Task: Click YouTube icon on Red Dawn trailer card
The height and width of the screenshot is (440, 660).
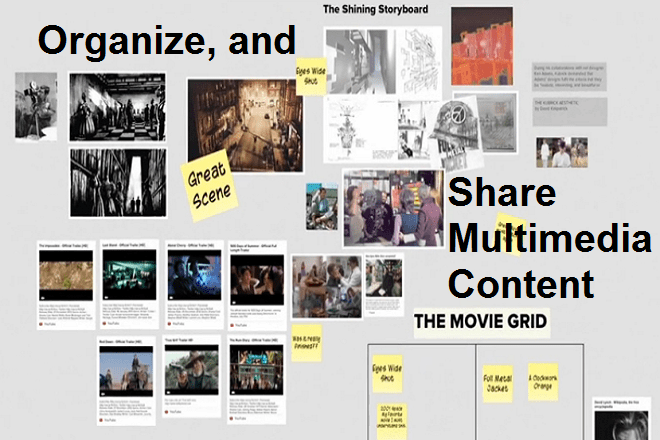Action: [x=101, y=420]
